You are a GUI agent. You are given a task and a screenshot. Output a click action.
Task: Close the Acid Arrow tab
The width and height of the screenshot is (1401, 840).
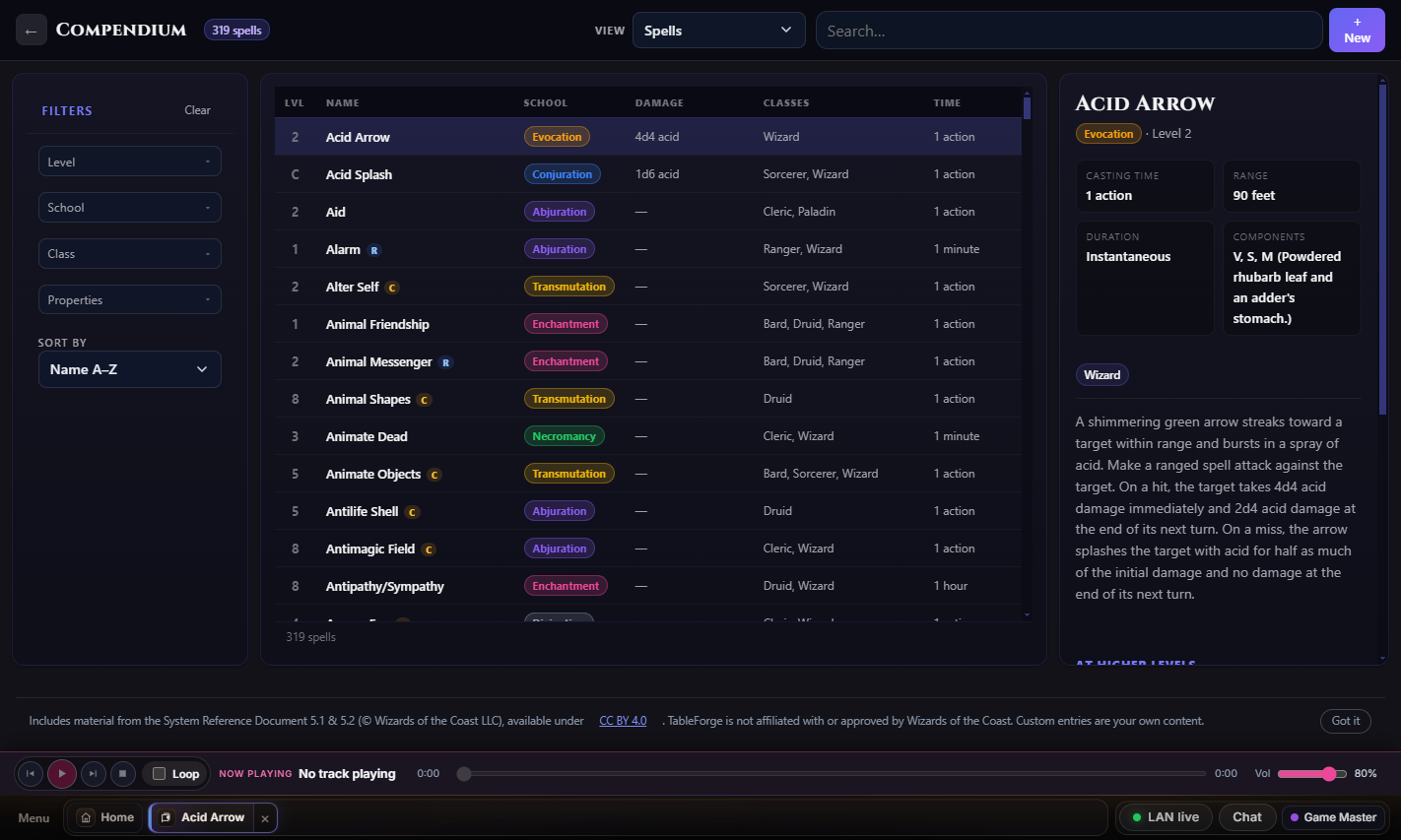pos(265,818)
